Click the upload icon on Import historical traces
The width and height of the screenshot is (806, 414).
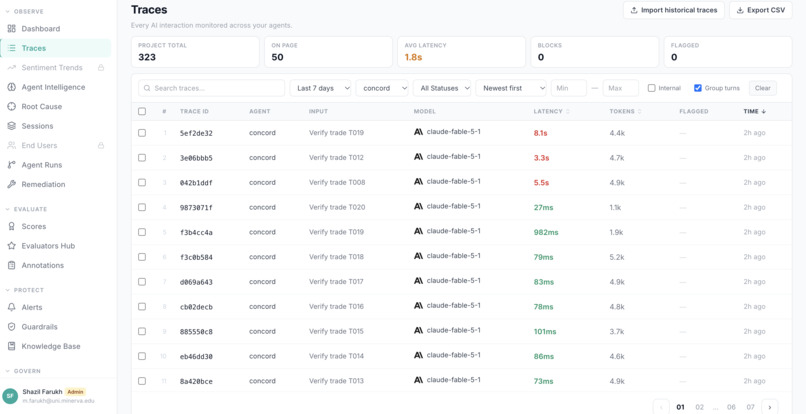(634, 10)
